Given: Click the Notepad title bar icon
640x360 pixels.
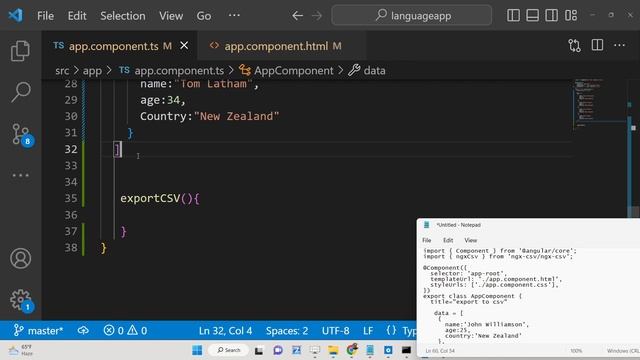Looking at the screenshot, I should coord(427,225).
